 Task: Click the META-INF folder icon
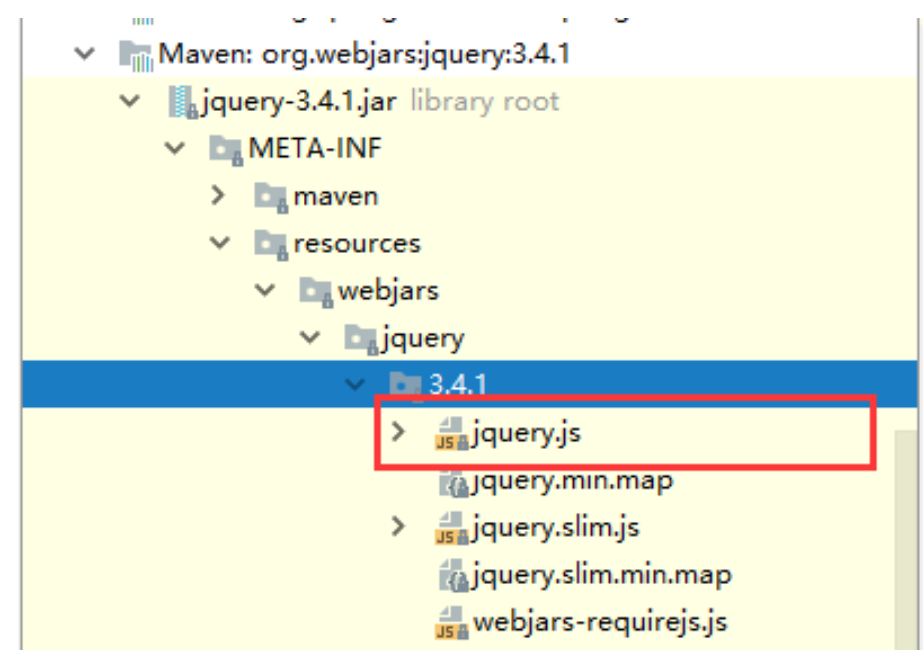pyautogui.click(x=227, y=149)
